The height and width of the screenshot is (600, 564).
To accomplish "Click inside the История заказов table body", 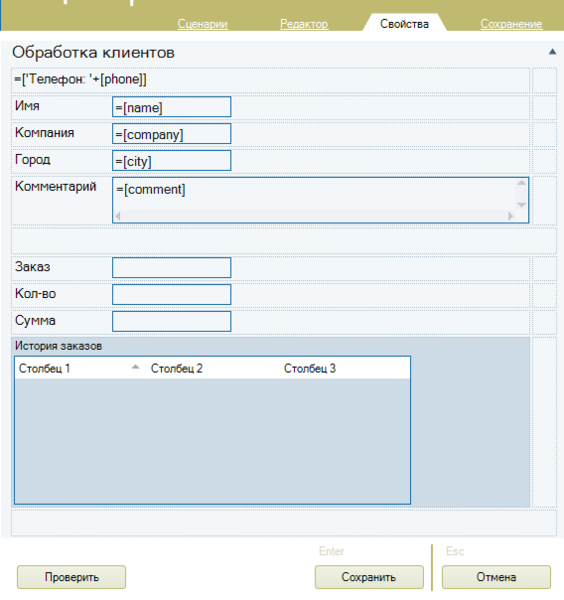I will click(x=212, y=441).
